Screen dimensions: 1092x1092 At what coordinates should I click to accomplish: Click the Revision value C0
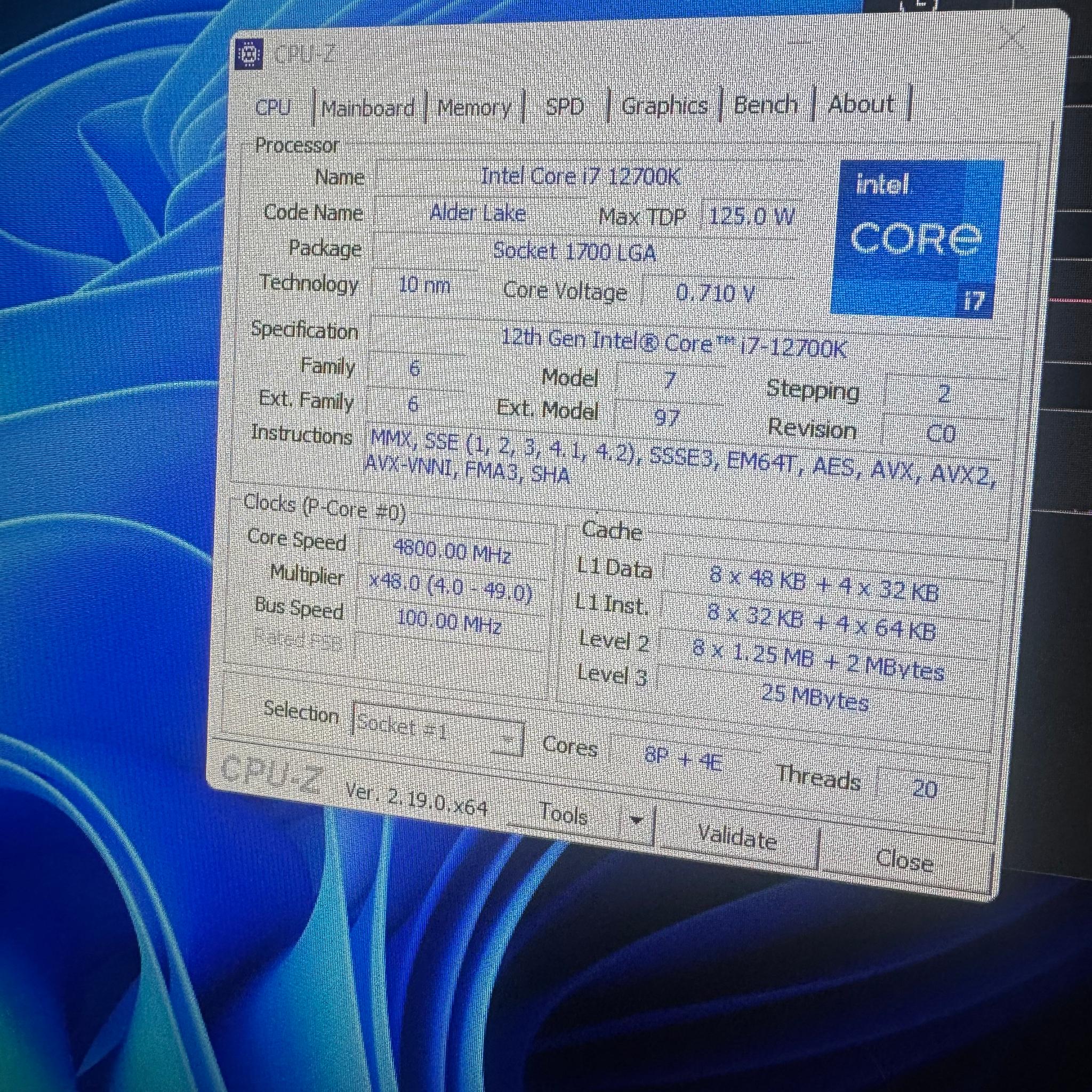[x=941, y=433]
